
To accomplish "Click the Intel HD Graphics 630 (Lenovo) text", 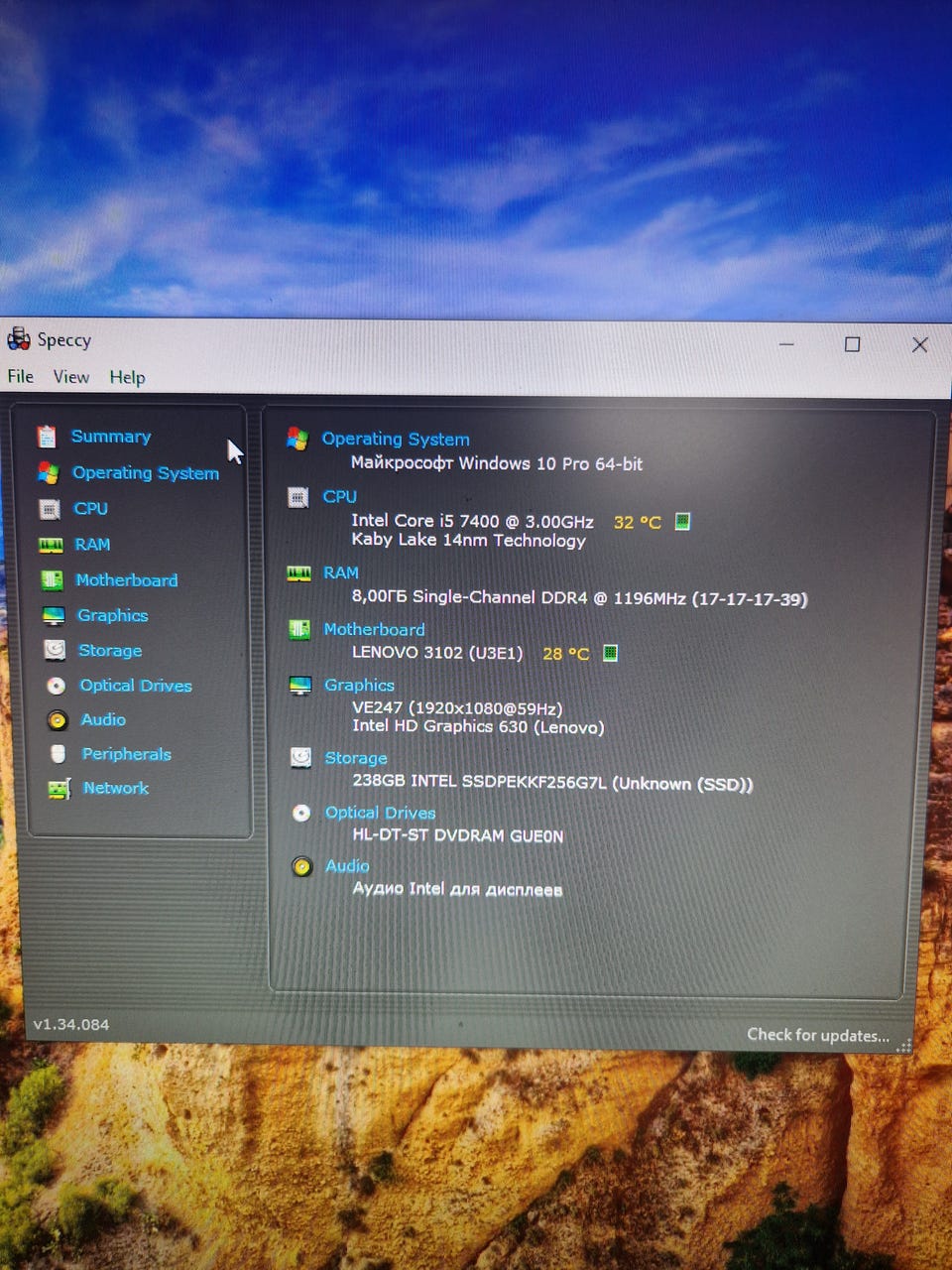I will tap(478, 727).
